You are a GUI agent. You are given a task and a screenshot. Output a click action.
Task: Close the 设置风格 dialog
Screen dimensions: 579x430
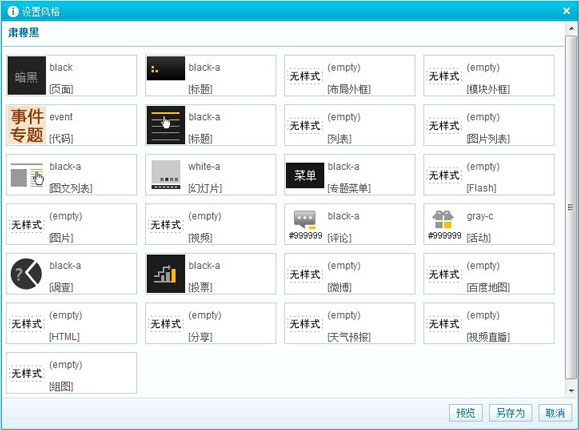pyautogui.click(x=567, y=11)
